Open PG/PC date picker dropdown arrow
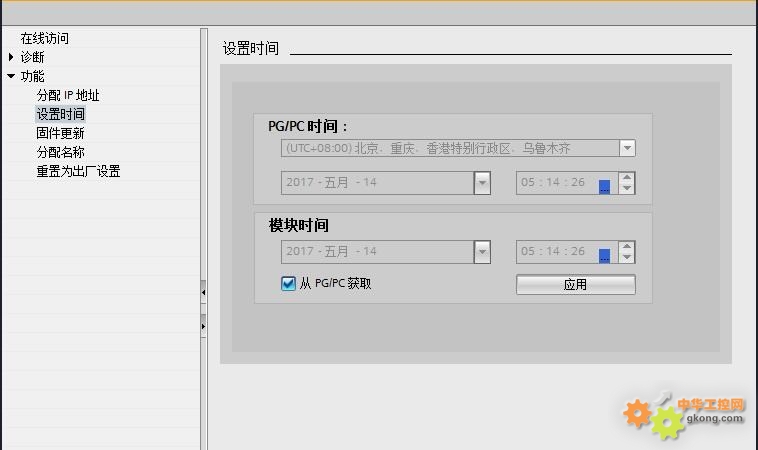758x450 pixels. tap(482, 183)
